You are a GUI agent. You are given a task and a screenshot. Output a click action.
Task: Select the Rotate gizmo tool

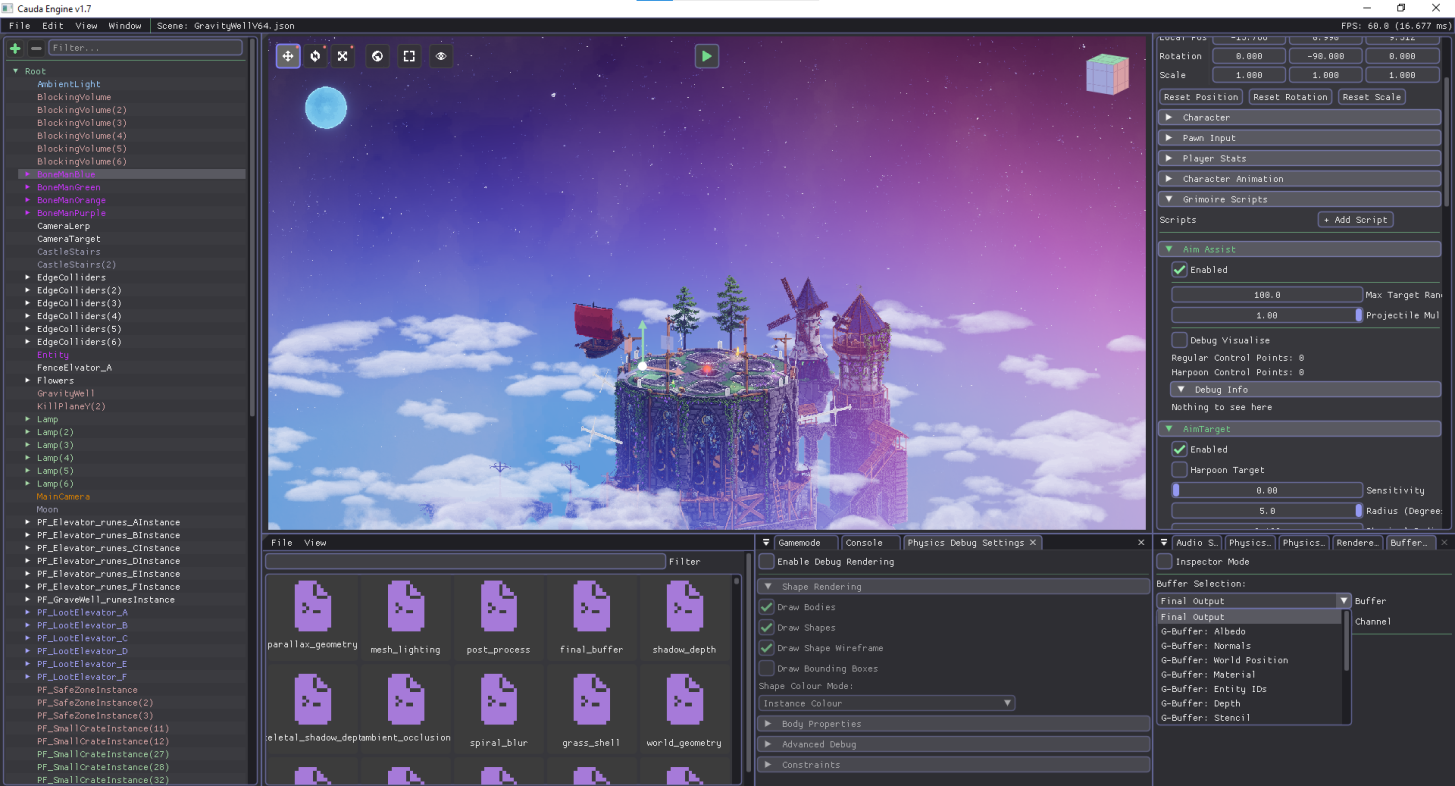coord(315,56)
